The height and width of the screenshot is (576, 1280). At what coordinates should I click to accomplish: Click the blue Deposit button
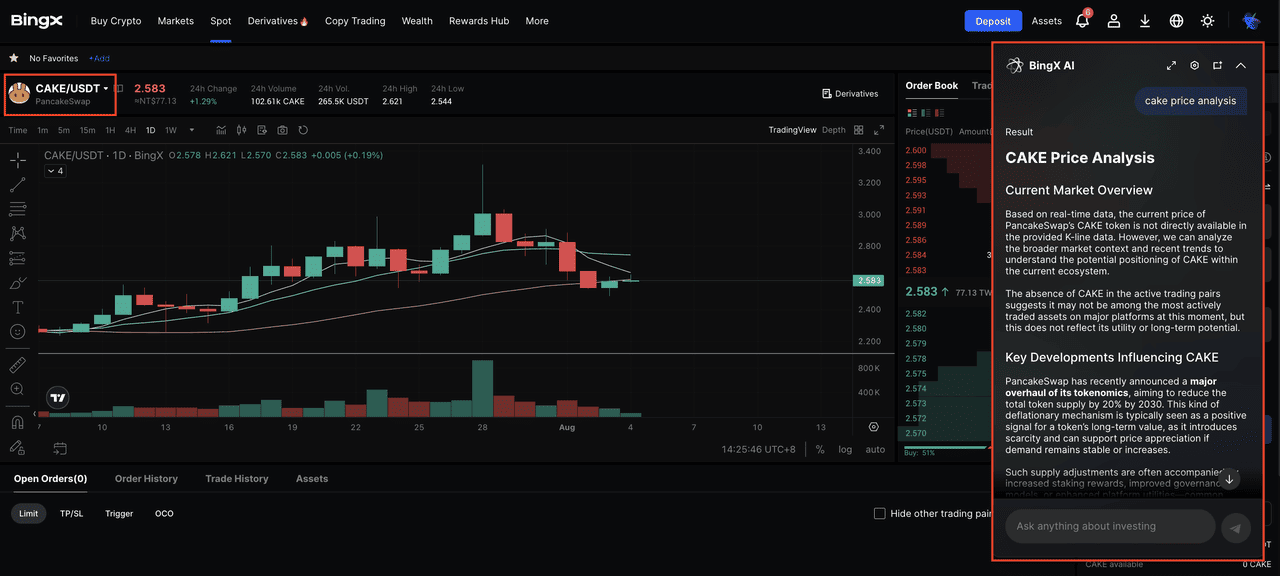(x=993, y=21)
